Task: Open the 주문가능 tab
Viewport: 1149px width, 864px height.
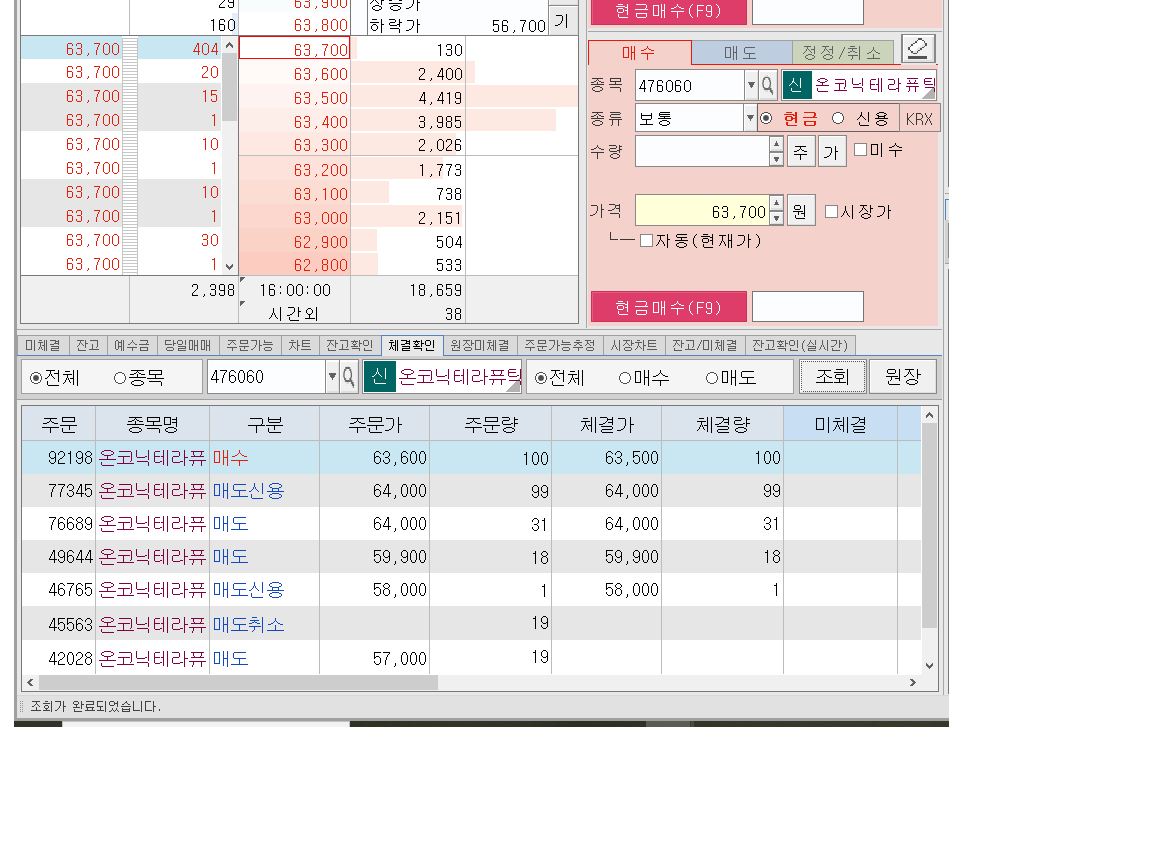Action: point(250,345)
